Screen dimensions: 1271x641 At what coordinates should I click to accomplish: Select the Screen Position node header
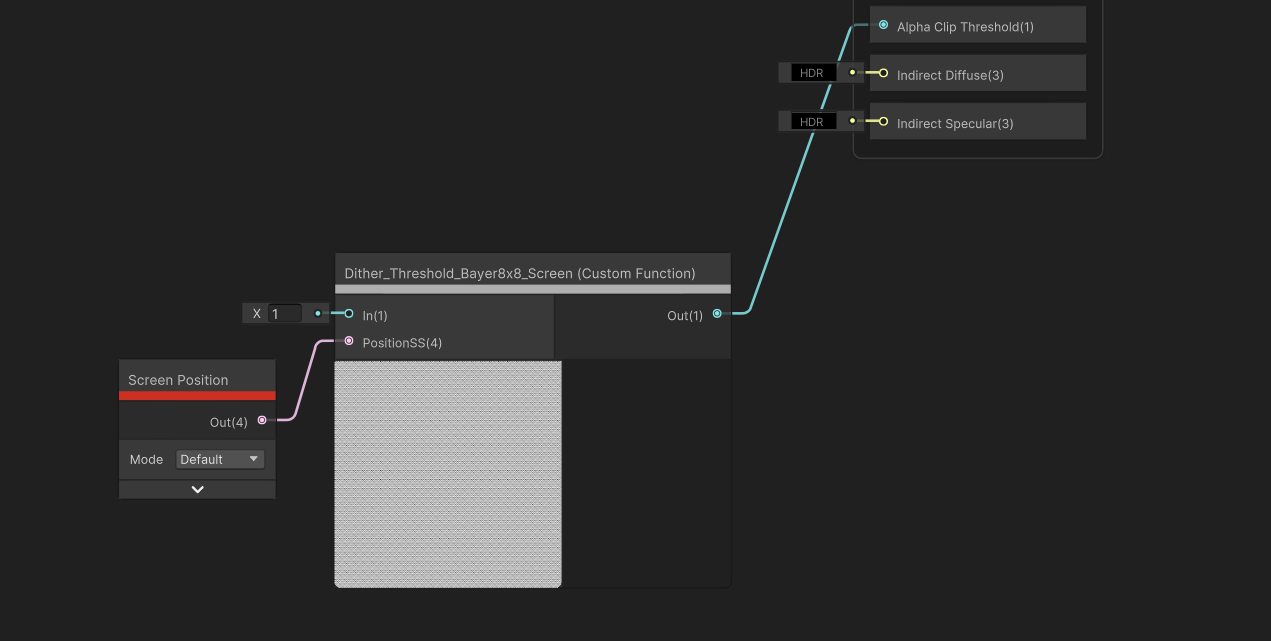click(x=178, y=380)
